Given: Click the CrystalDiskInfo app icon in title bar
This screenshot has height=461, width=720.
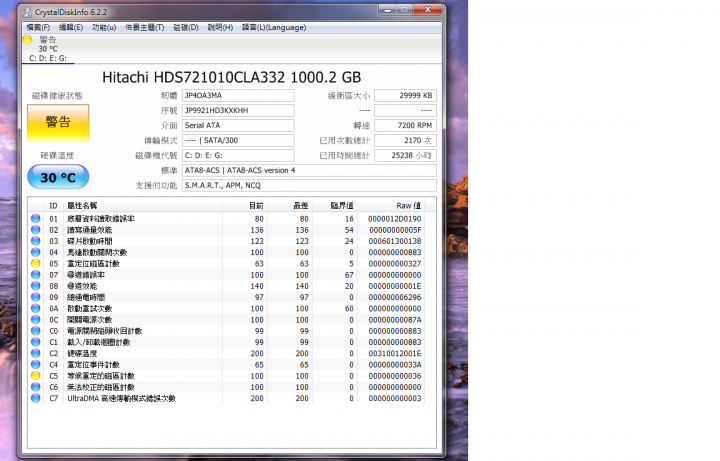Looking at the screenshot, I should pos(27,12).
